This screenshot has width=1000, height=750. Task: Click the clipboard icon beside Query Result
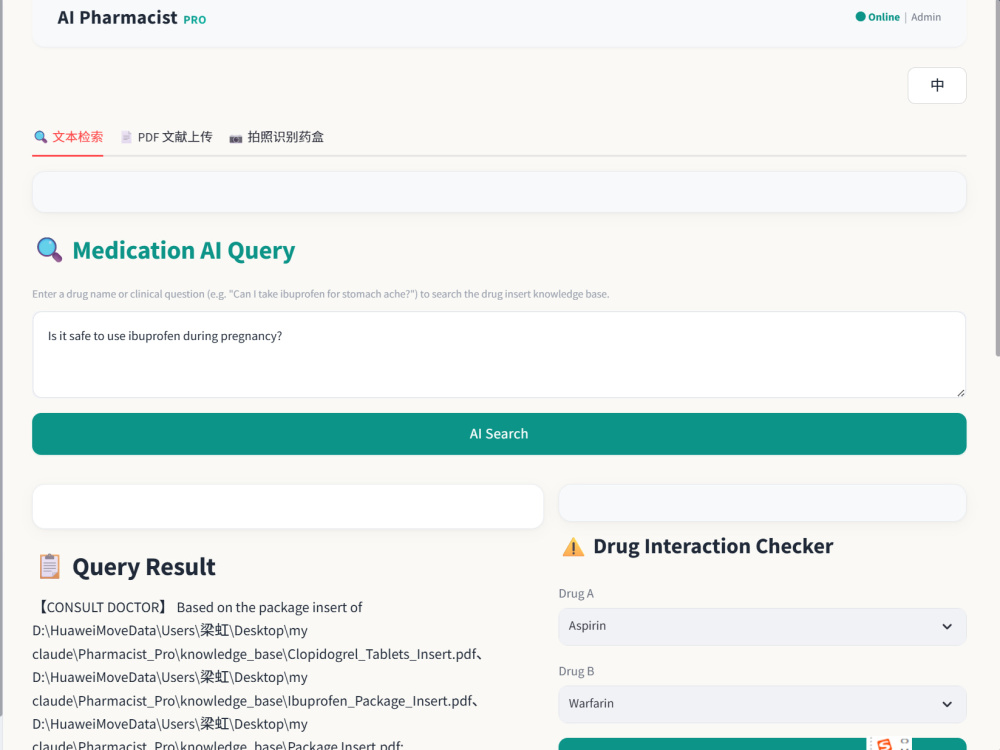49,566
